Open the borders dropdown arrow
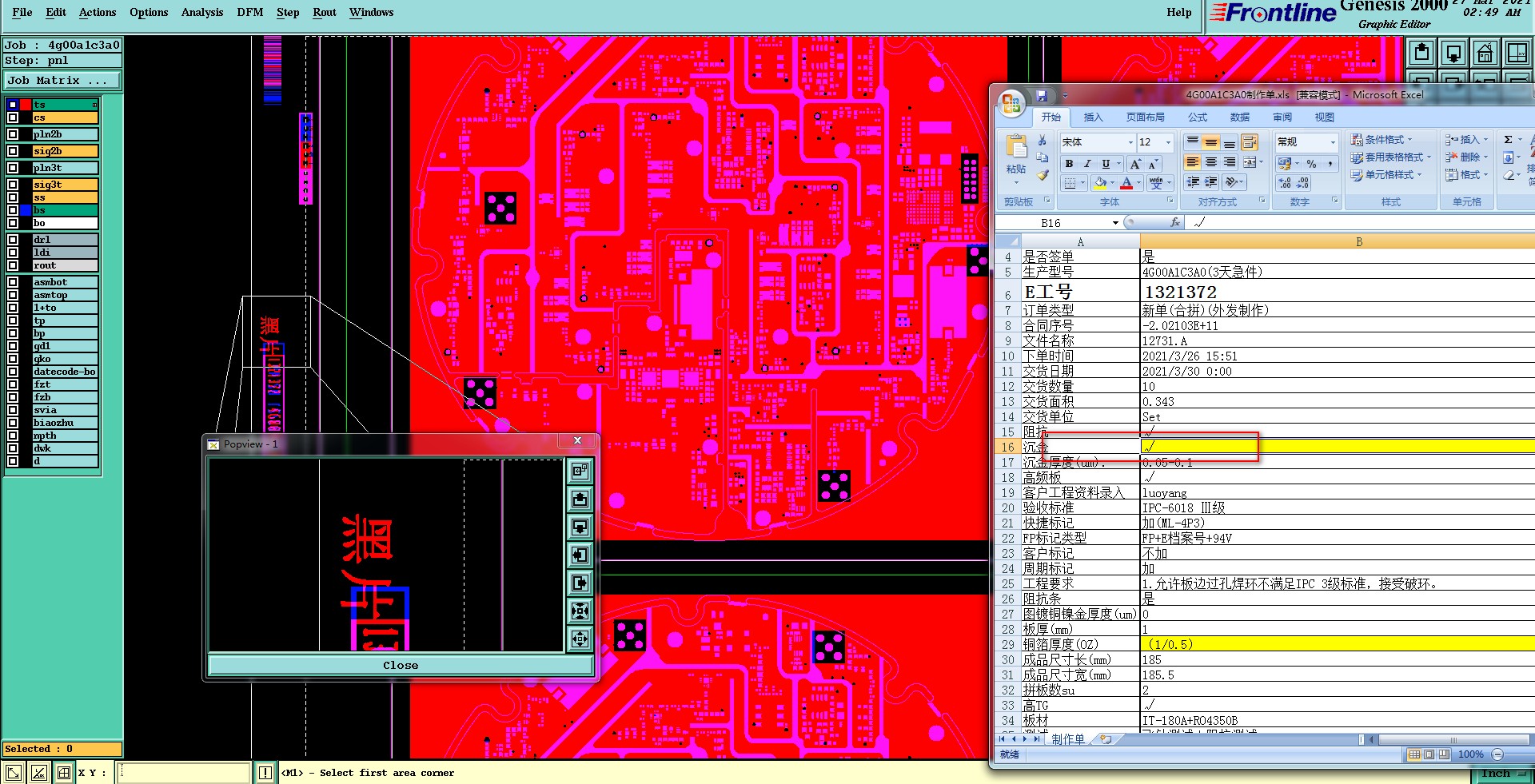 [x=1082, y=183]
